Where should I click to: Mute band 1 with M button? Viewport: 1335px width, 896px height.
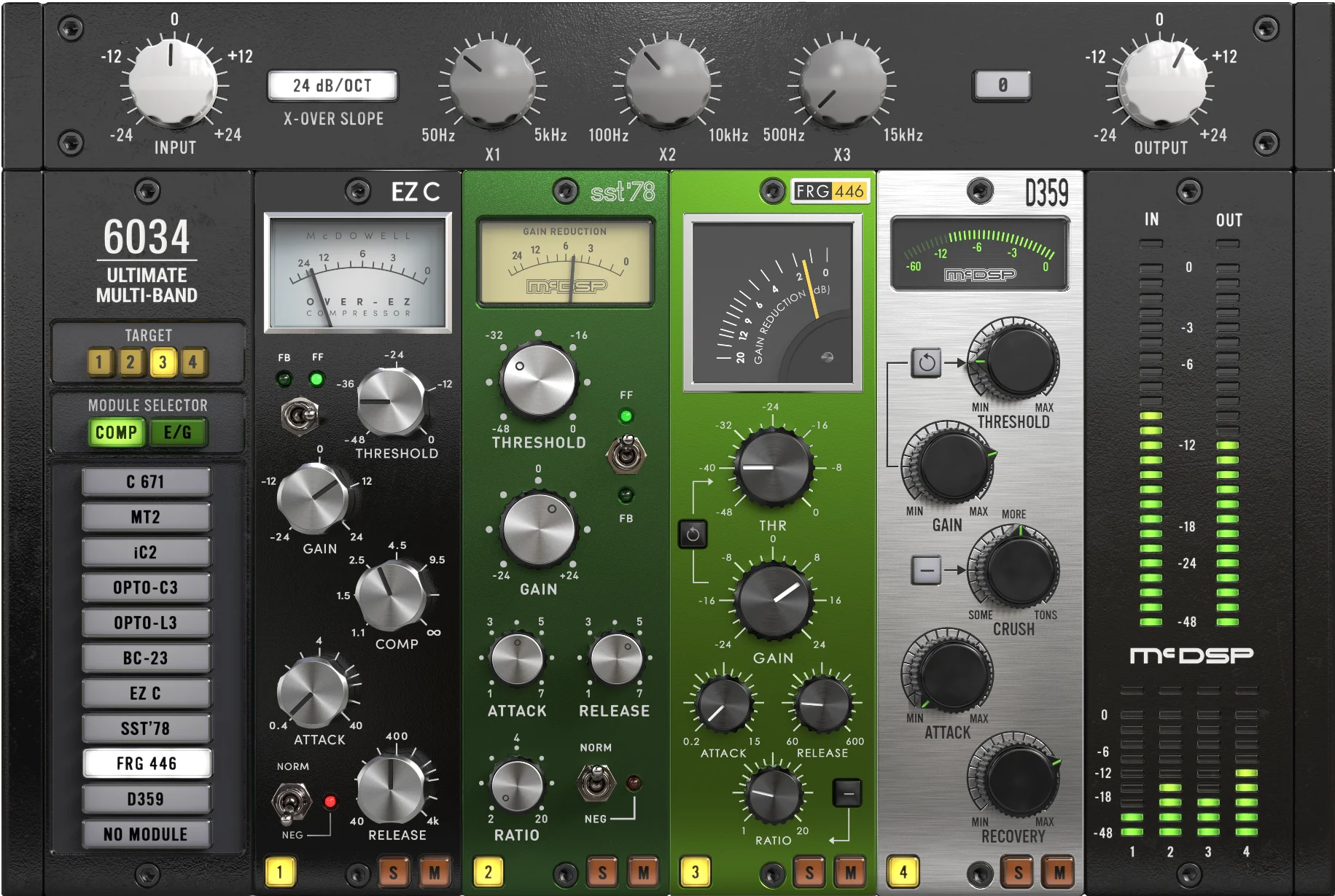(x=435, y=872)
